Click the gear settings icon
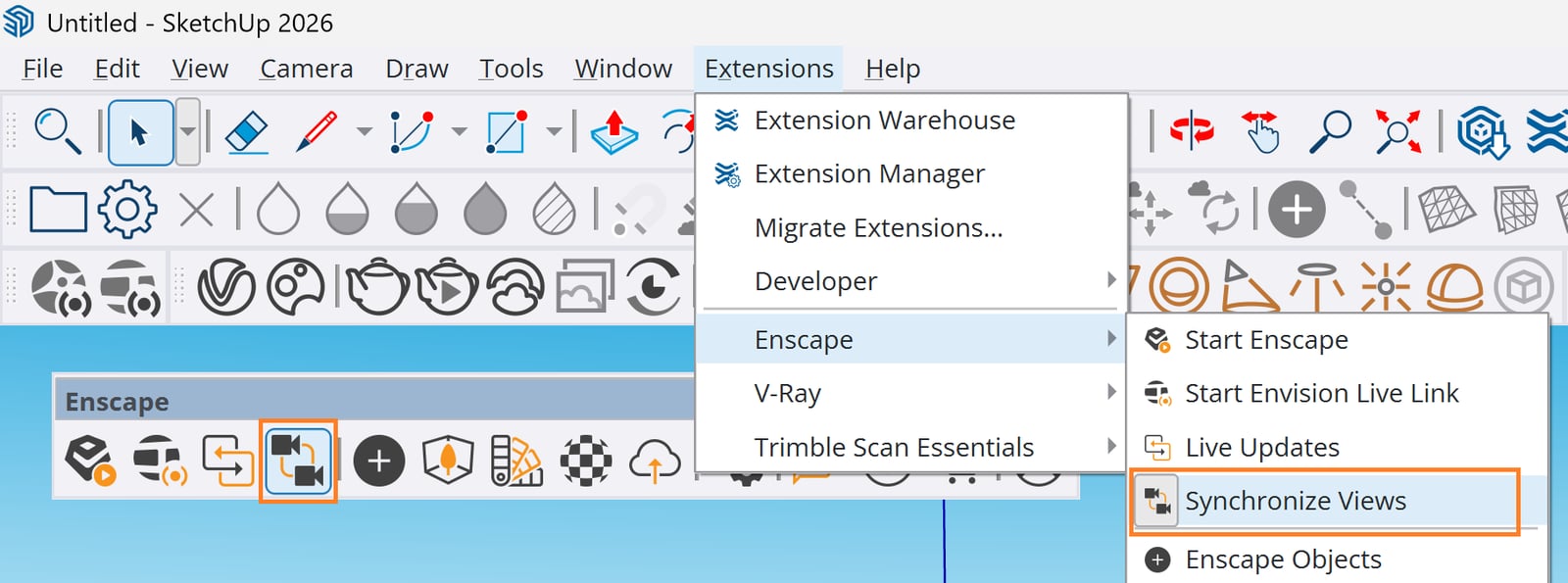The image size is (1568, 583). click(x=127, y=209)
